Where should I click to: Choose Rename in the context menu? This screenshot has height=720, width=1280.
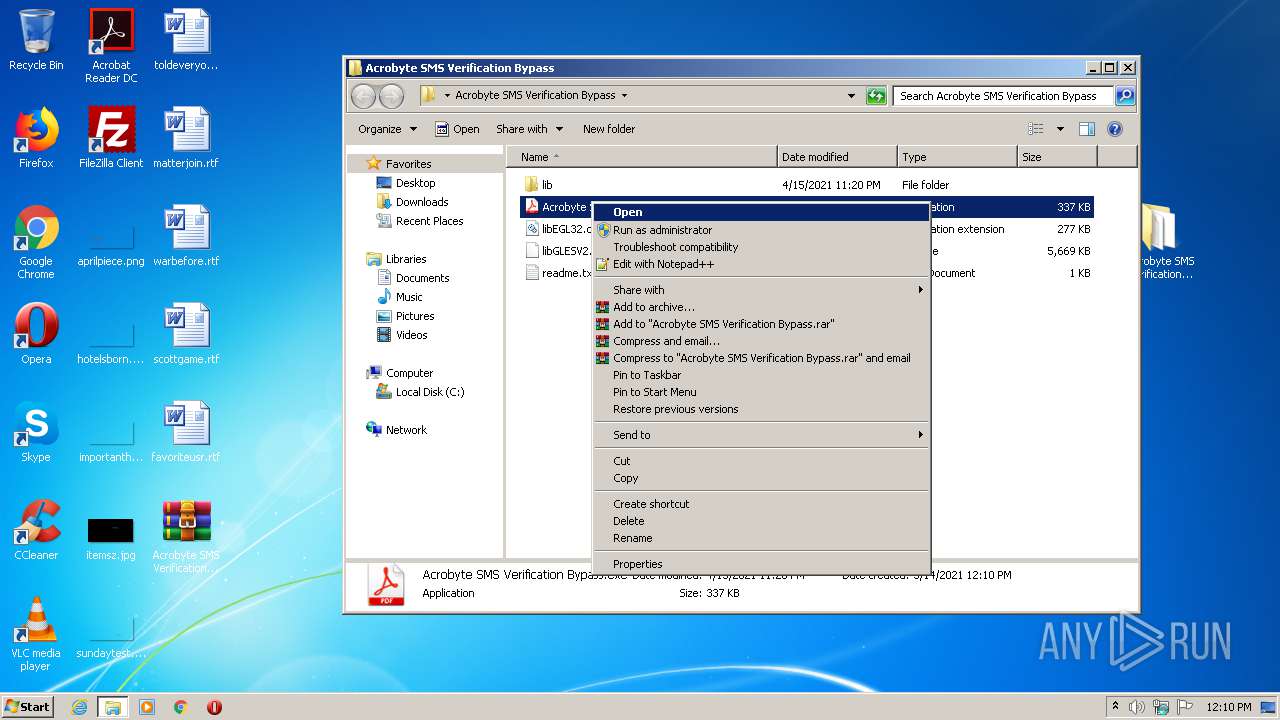pos(761,538)
